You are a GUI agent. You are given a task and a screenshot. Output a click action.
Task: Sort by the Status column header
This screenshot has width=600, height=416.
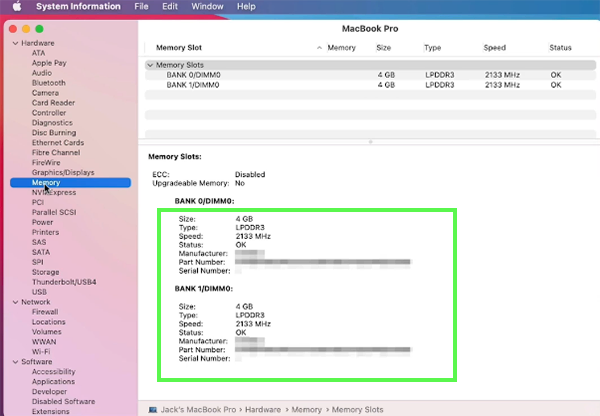tap(560, 48)
